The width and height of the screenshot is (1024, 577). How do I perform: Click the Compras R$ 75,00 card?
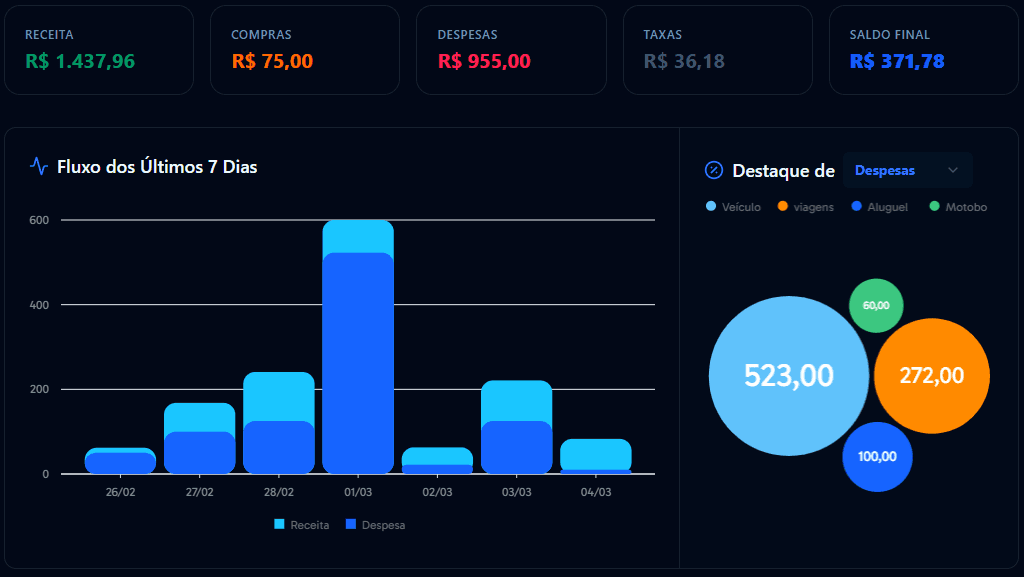[x=304, y=50]
